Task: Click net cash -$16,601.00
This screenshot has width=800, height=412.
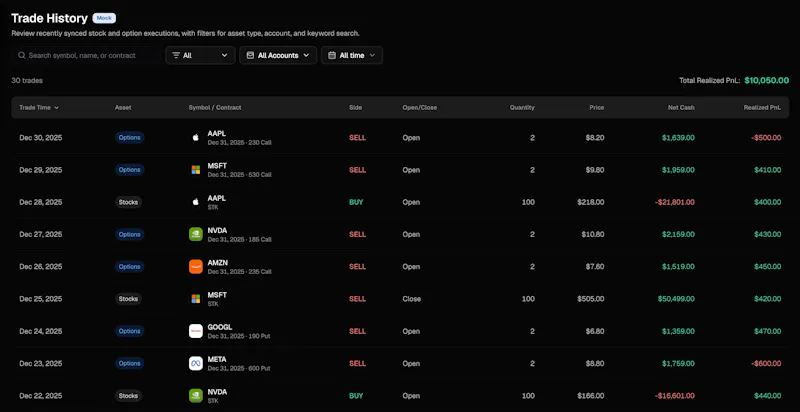Action: pos(674,396)
